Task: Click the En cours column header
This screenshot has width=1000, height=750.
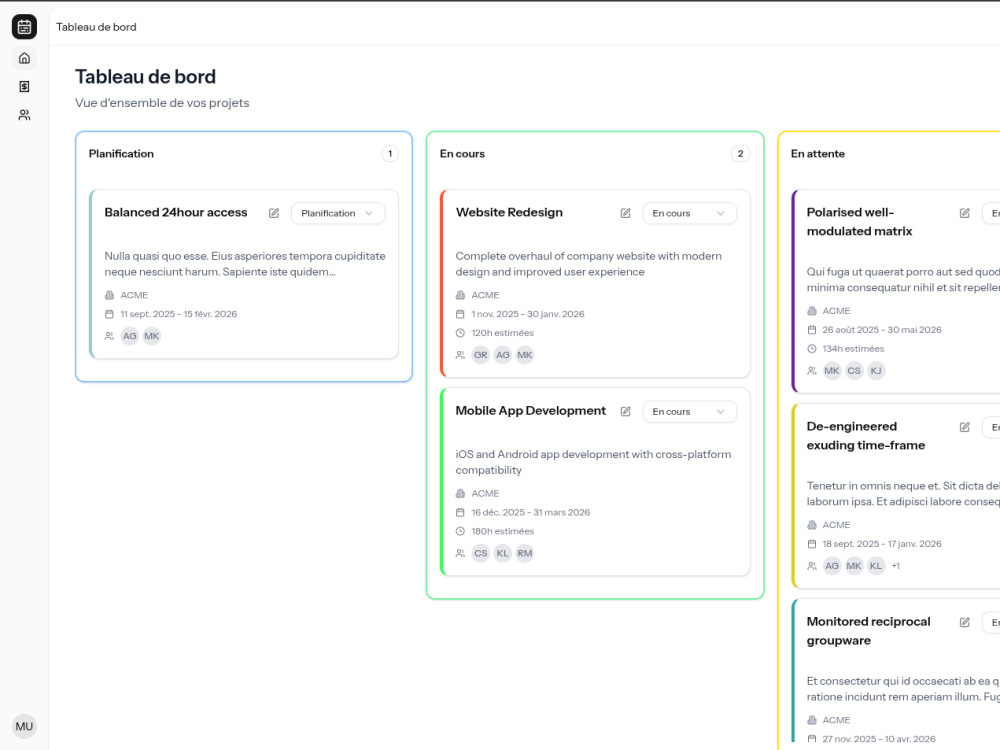Action: tap(462, 154)
